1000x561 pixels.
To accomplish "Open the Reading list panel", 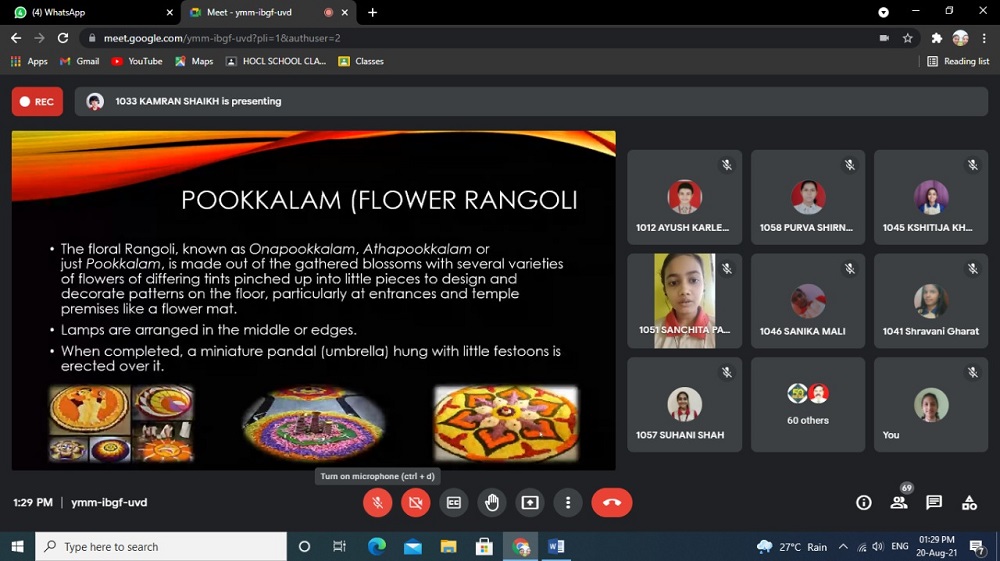I will click(958, 61).
